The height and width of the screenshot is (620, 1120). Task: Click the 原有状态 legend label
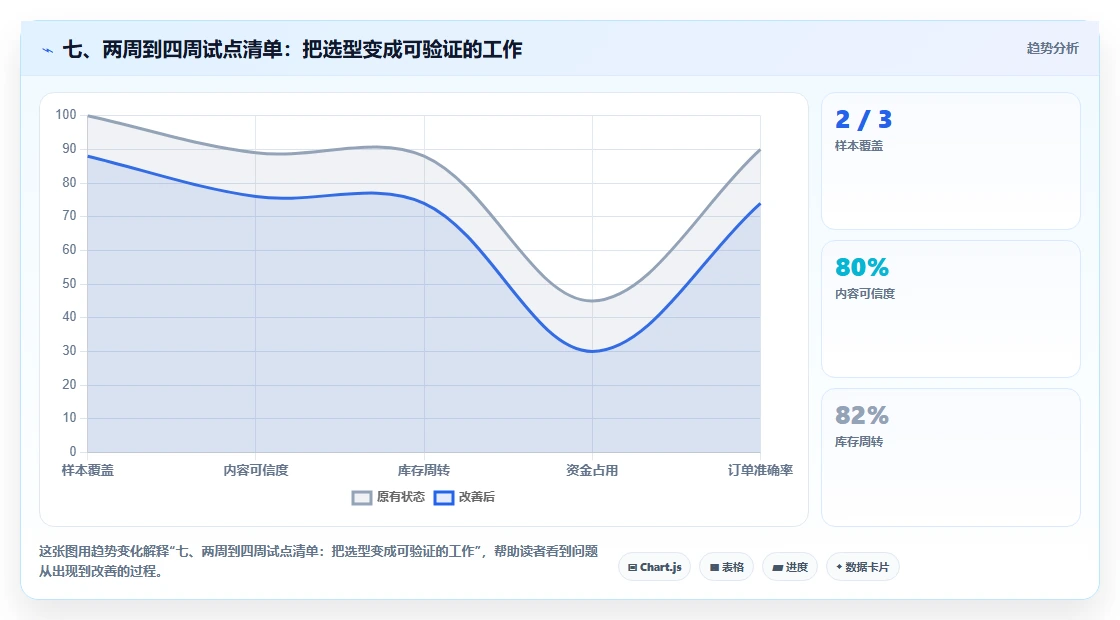401,497
